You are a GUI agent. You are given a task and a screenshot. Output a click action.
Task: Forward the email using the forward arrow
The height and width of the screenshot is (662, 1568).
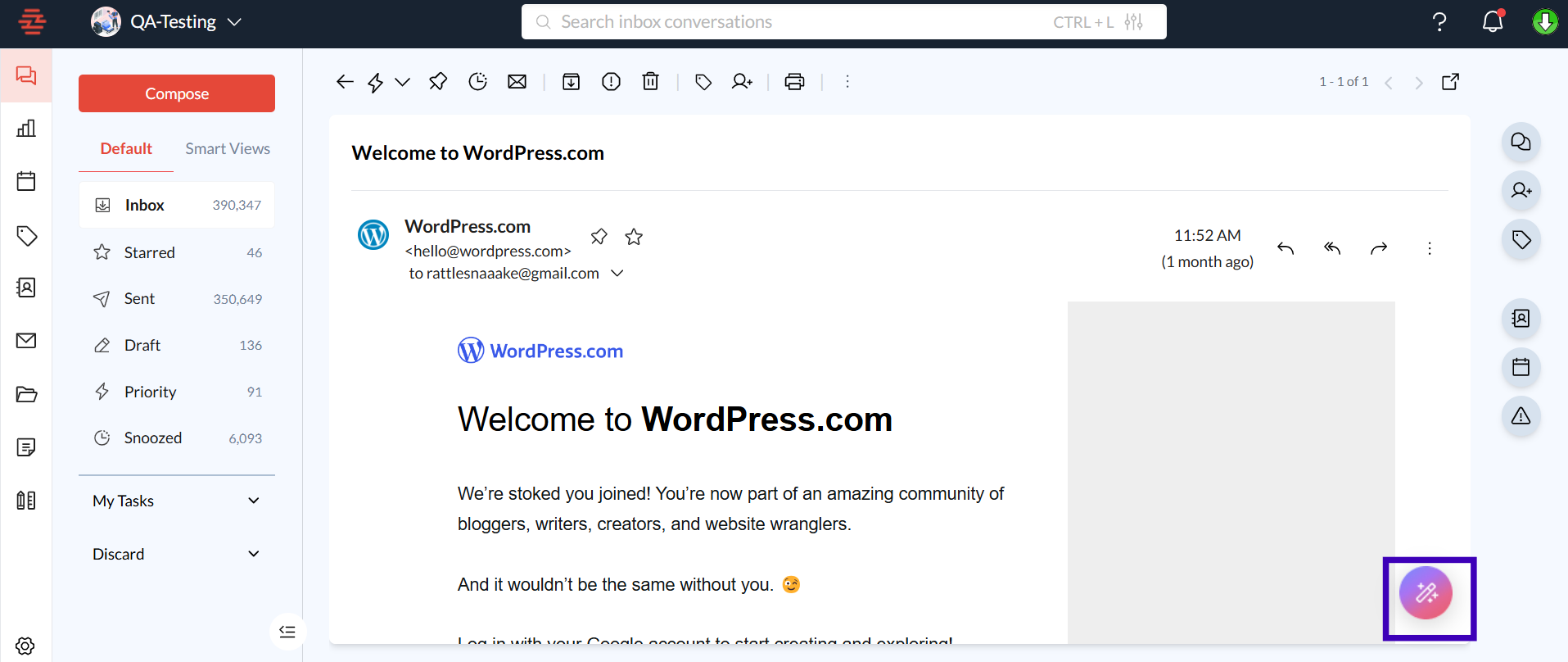[x=1379, y=248]
